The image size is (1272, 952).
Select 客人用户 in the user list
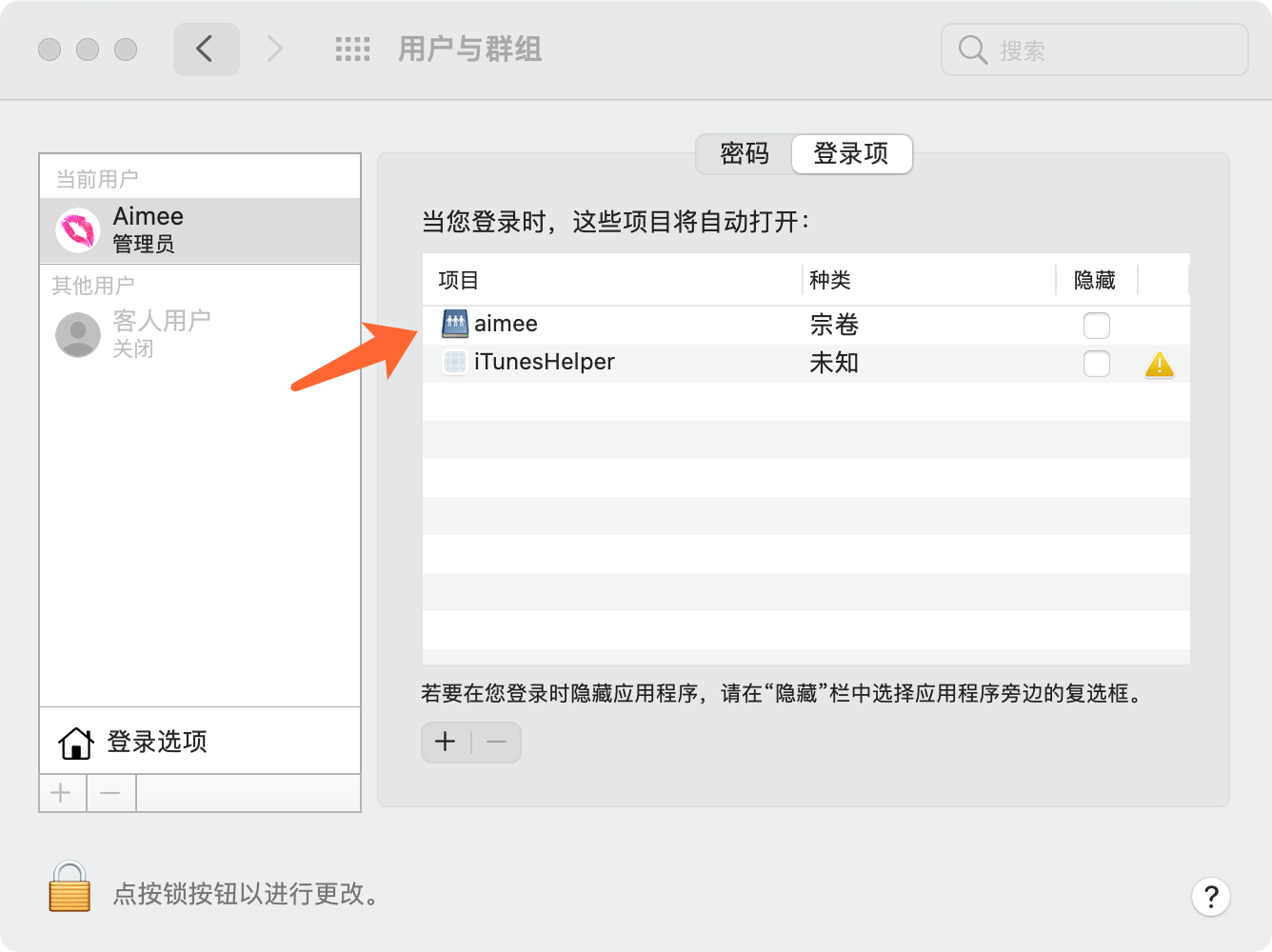160,333
